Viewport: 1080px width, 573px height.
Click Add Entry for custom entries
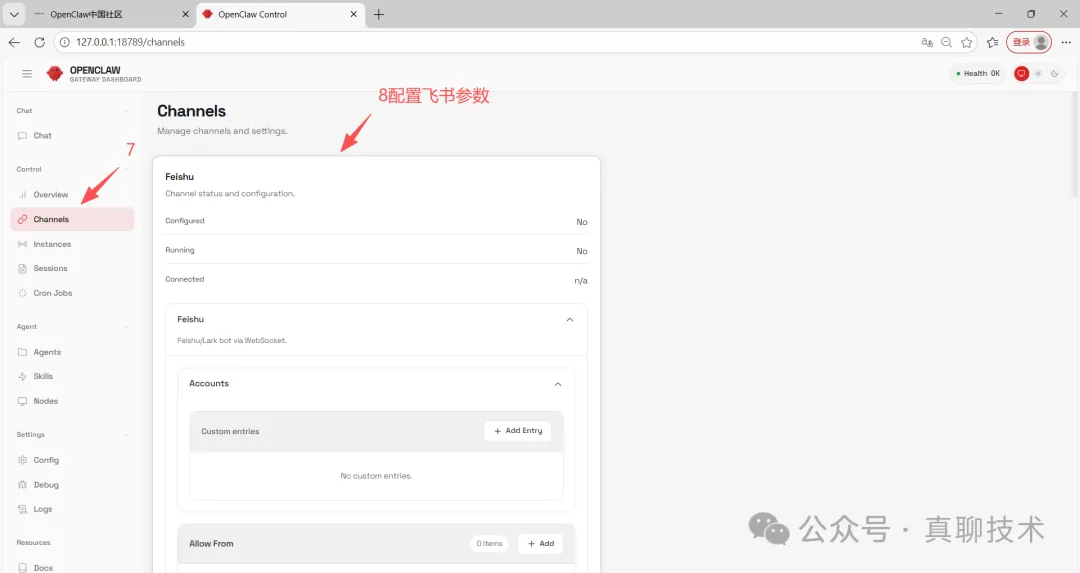coord(518,431)
